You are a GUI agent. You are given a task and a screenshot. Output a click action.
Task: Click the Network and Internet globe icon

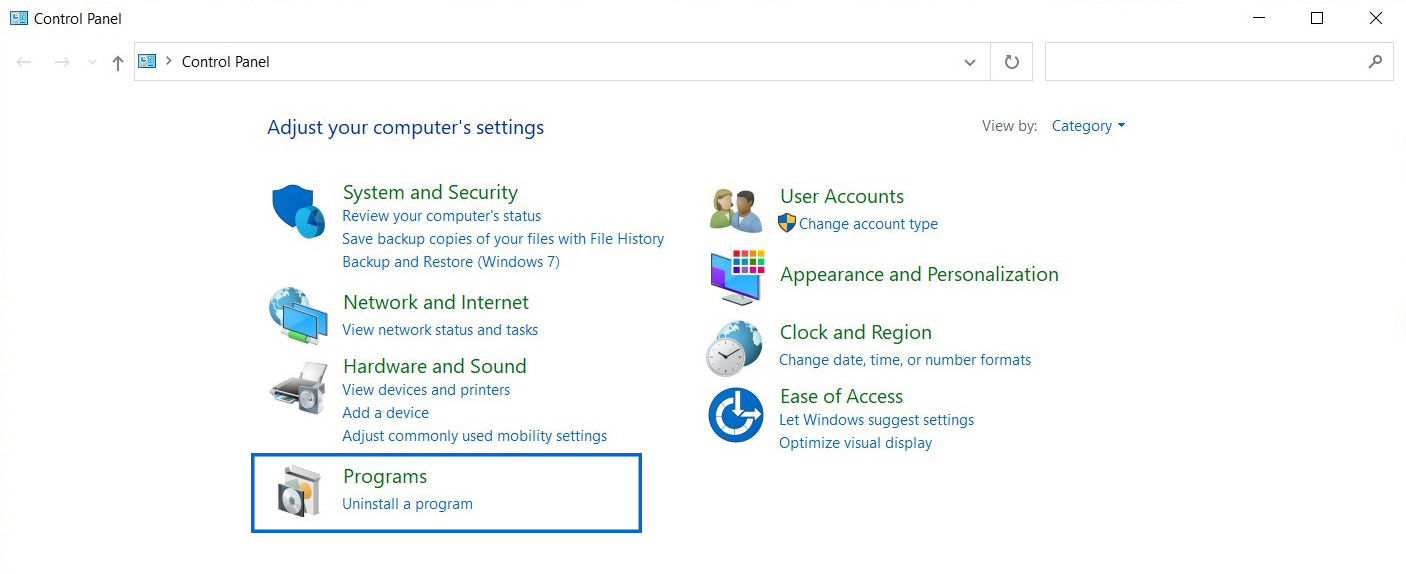[298, 315]
